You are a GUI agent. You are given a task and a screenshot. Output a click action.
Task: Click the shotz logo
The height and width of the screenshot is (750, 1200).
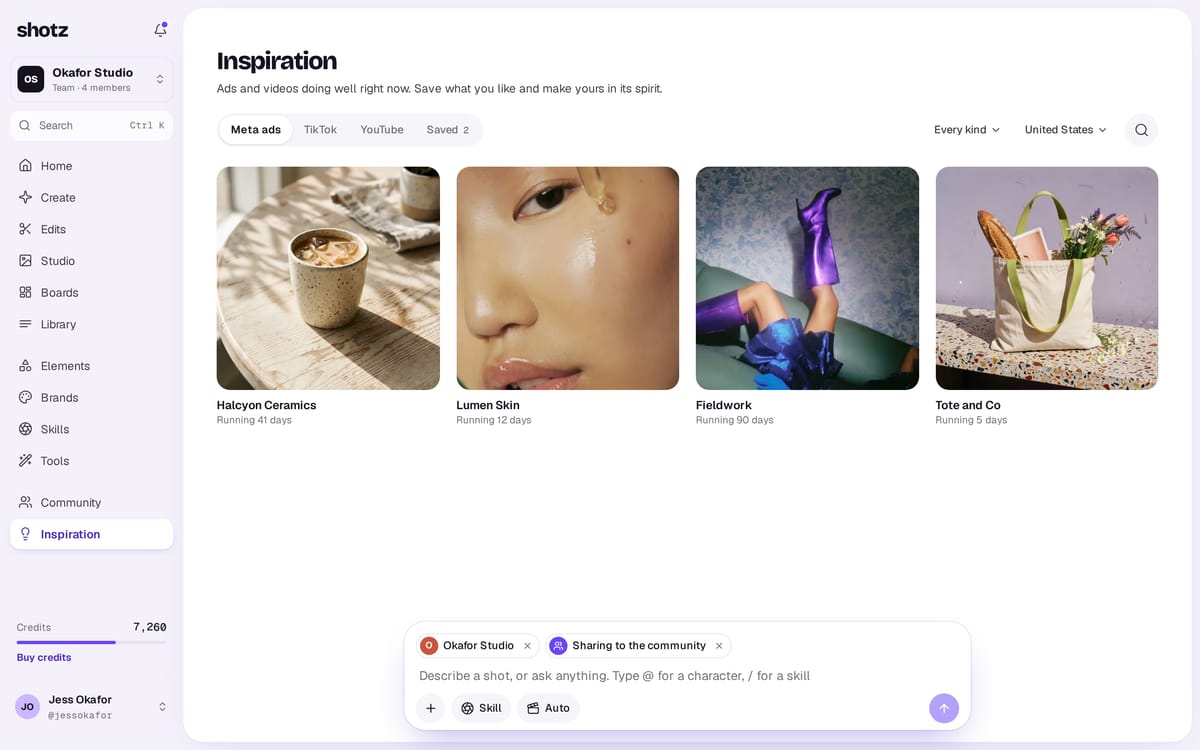43,30
